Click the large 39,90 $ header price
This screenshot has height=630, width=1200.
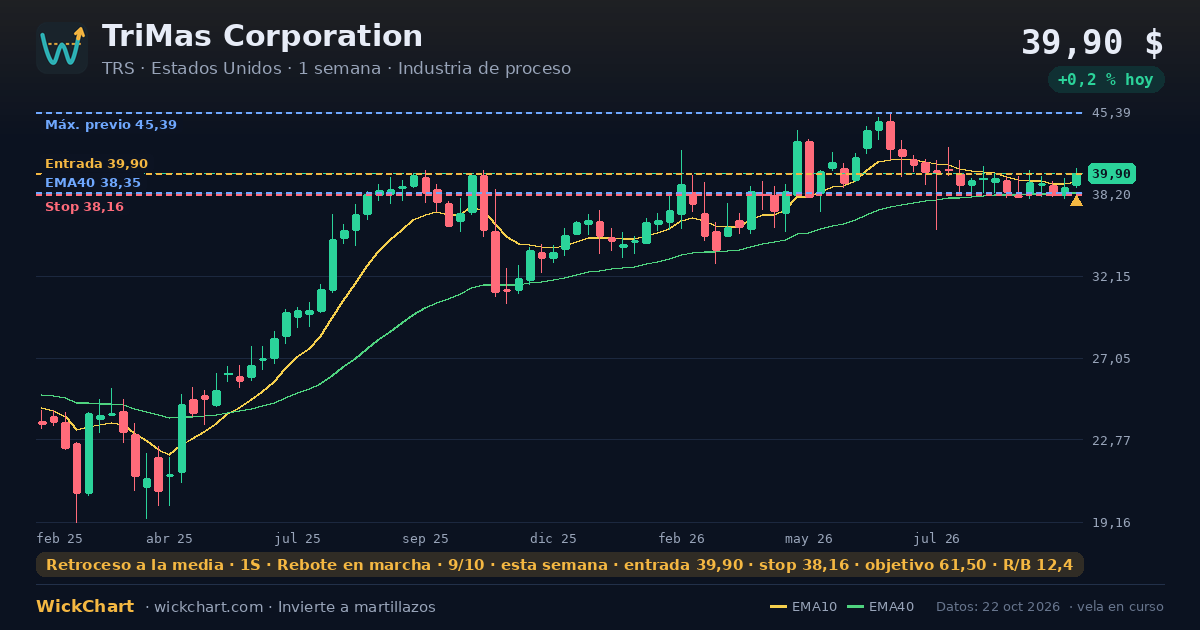pyautogui.click(x=1092, y=43)
